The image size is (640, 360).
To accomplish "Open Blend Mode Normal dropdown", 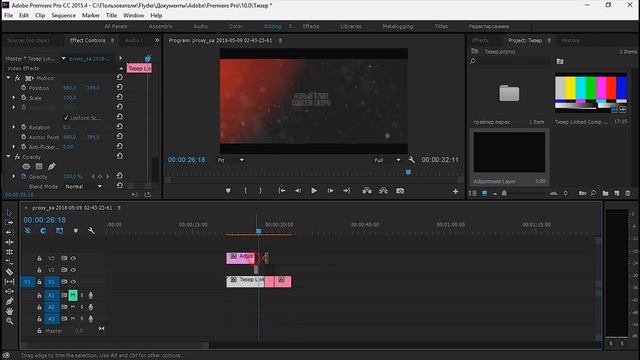I will coord(83,187).
